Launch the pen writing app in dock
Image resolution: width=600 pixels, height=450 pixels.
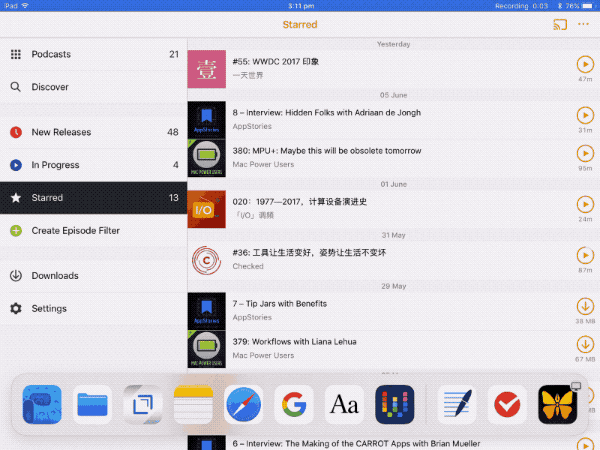click(457, 404)
